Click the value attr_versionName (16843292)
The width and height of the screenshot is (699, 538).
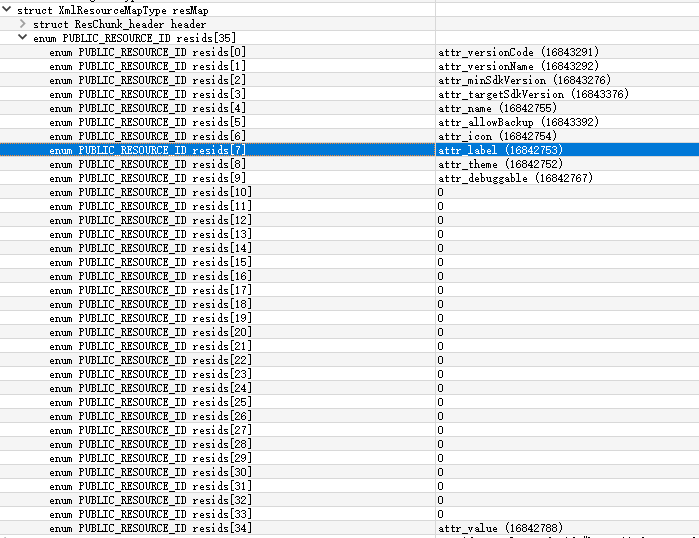pos(518,66)
